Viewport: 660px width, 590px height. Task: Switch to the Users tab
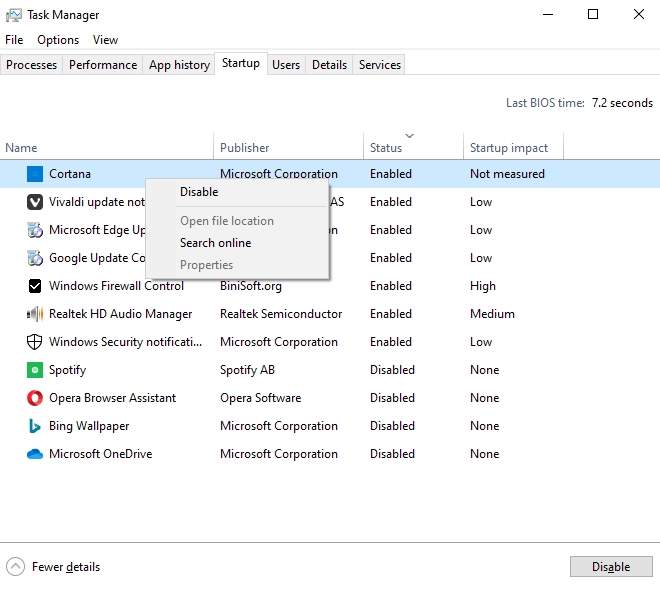tap(286, 65)
